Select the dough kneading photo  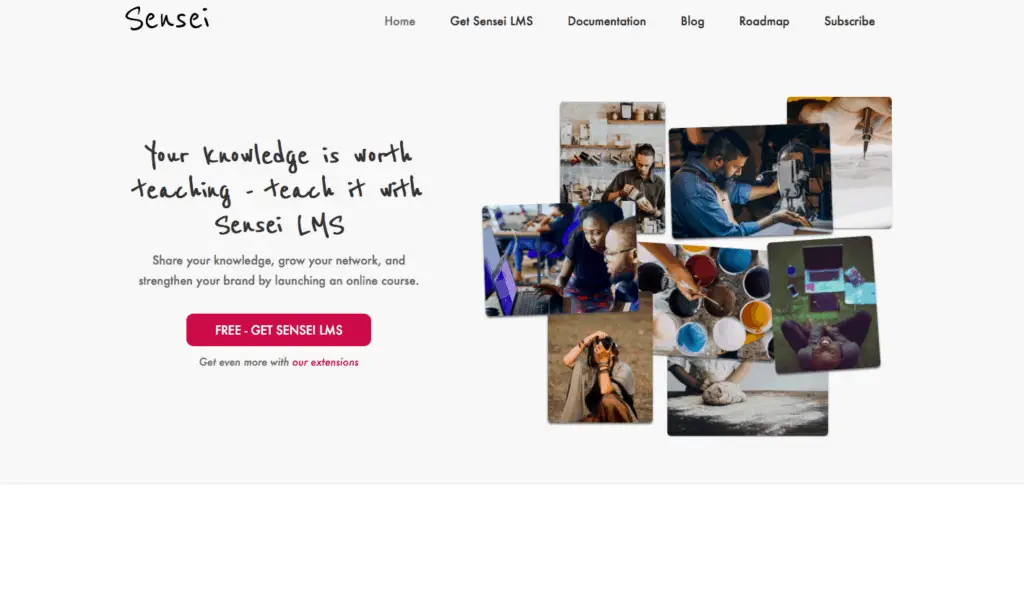pos(747,396)
